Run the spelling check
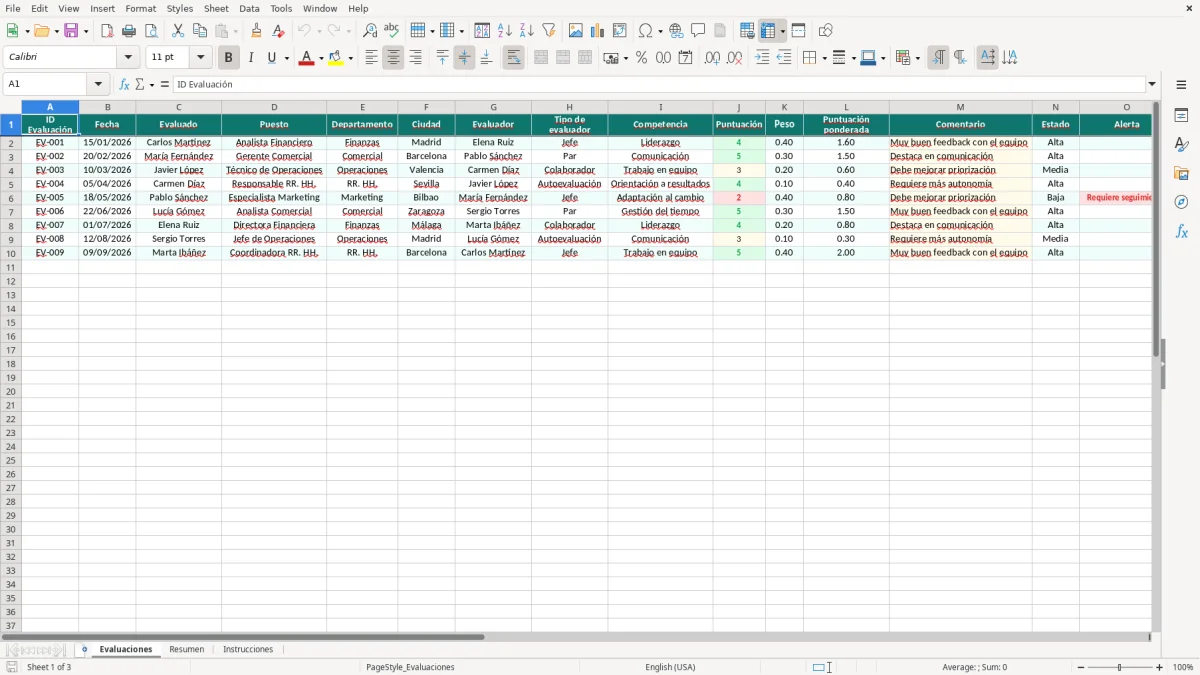This screenshot has height=675, width=1200. click(392, 31)
